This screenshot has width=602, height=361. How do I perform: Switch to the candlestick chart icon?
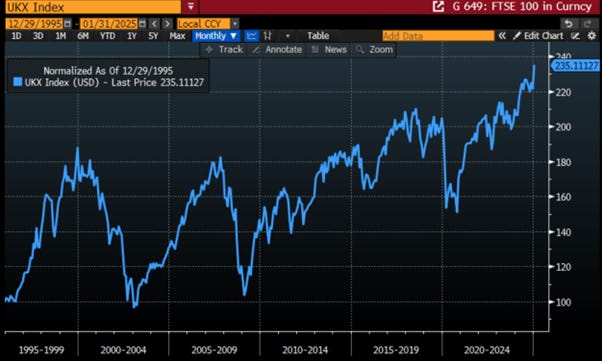click(268, 36)
